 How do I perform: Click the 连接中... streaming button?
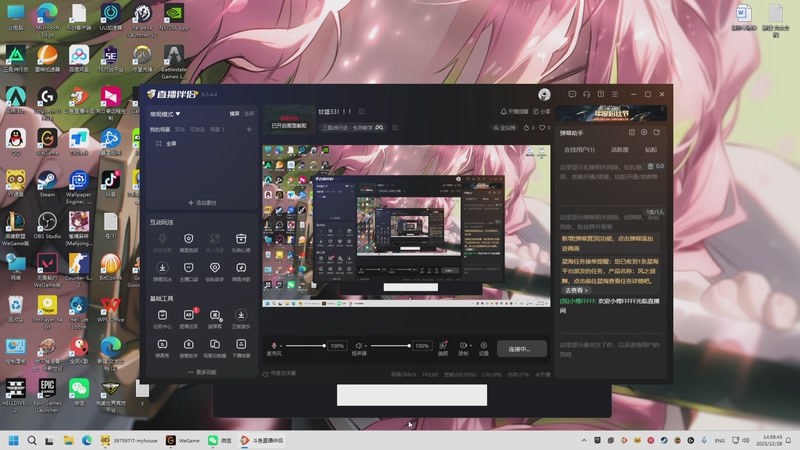point(521,349)
